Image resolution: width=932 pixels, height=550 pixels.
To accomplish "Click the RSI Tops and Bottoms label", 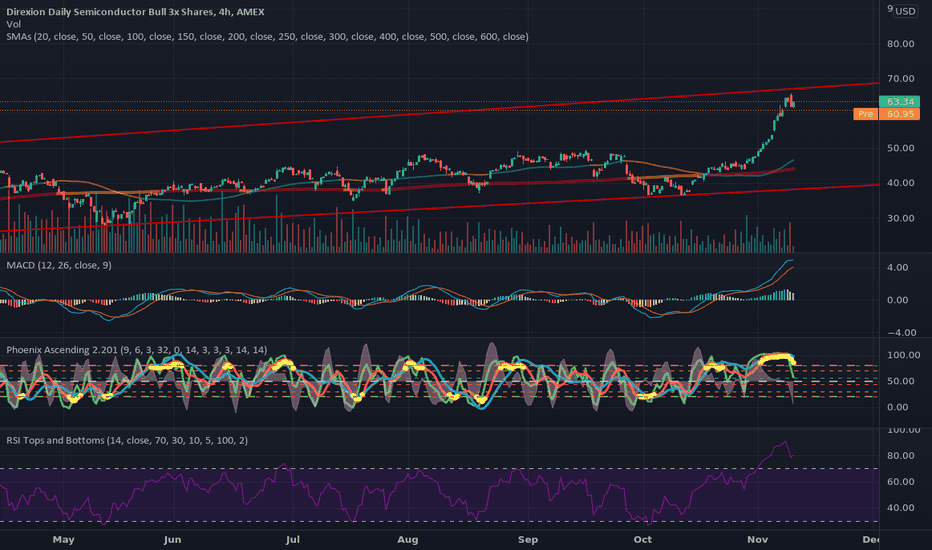I will [127, 440].
